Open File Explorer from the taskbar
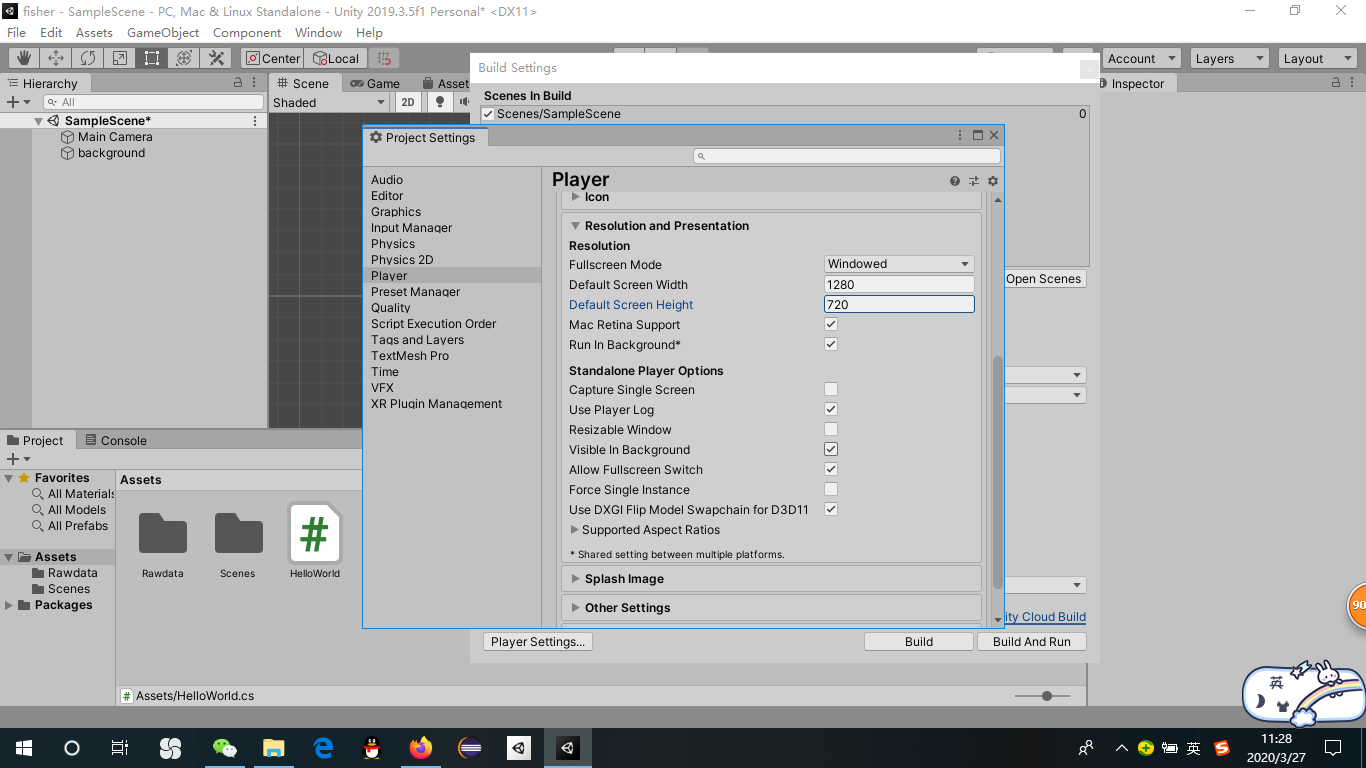 click(274, 748)
